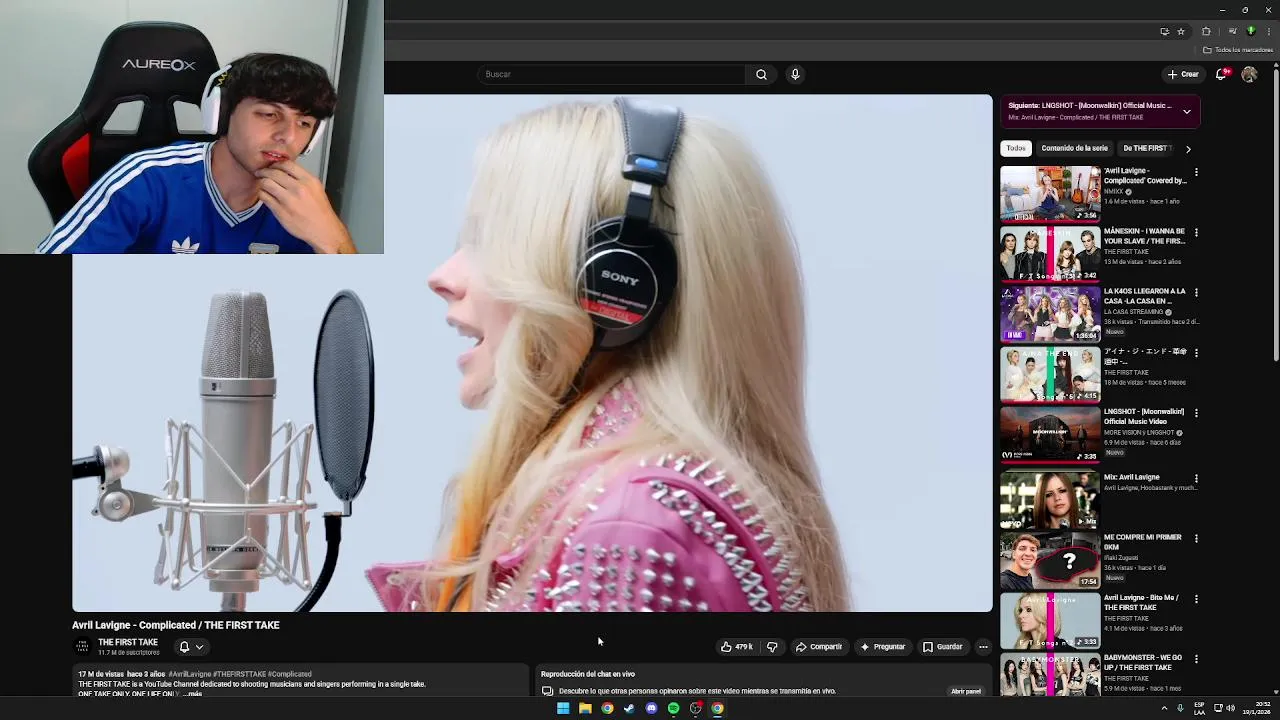This screenshot has height=720, width=1280.
Task: Like the video (479 k)
Action: [x=737, y=647]
